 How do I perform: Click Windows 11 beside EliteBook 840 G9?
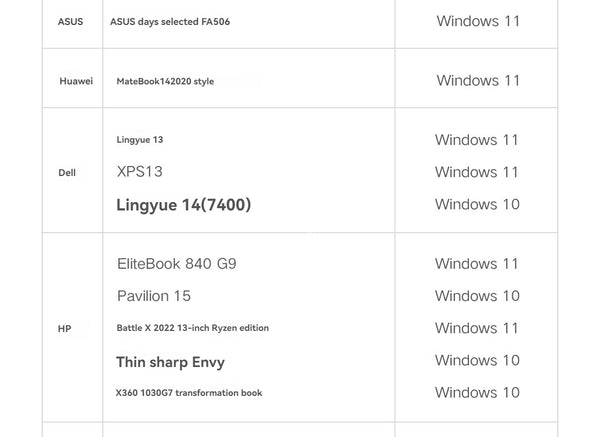click(477, 264)
